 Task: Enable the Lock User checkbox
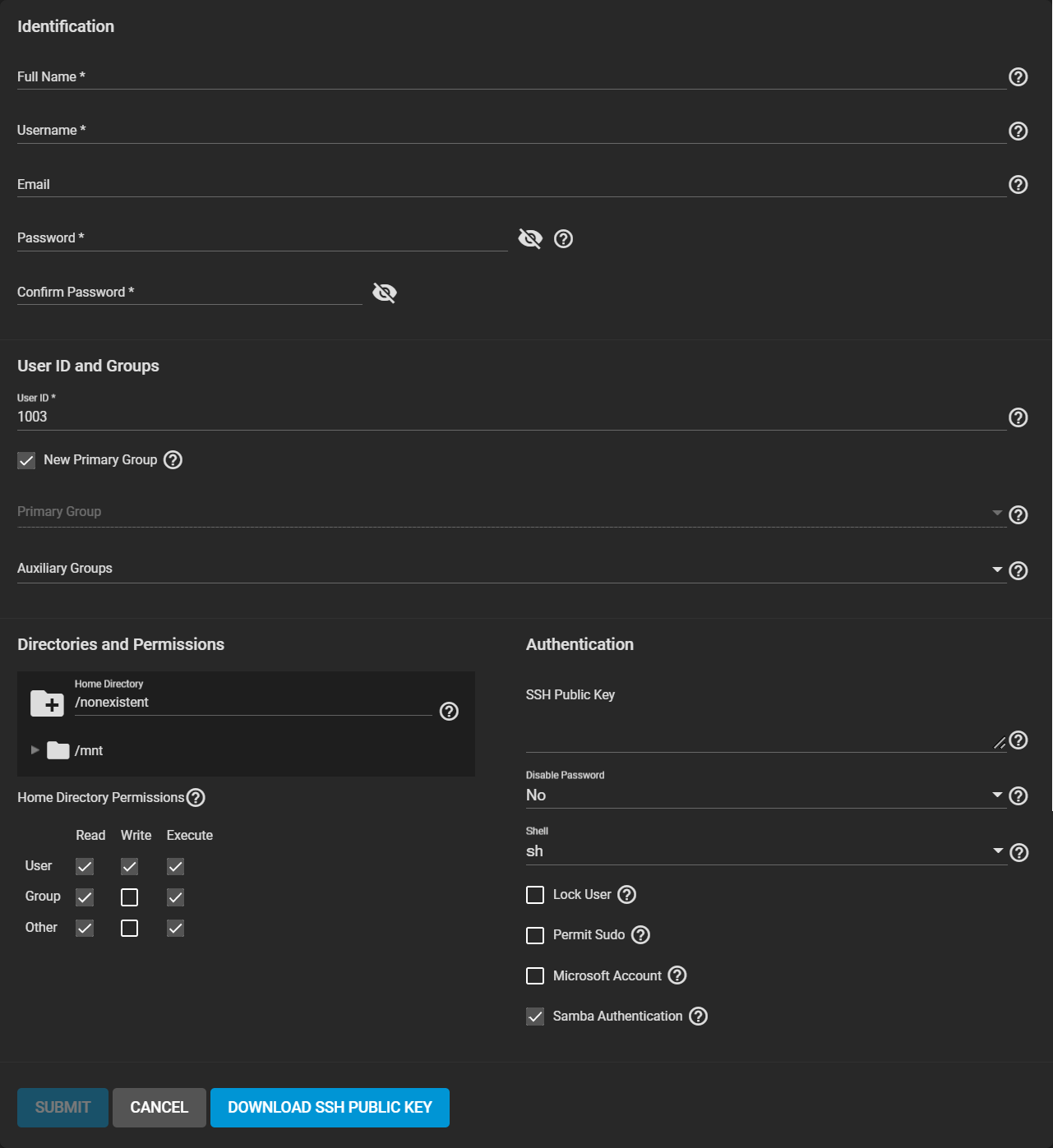pyautogui.click(x=535, y=895)
